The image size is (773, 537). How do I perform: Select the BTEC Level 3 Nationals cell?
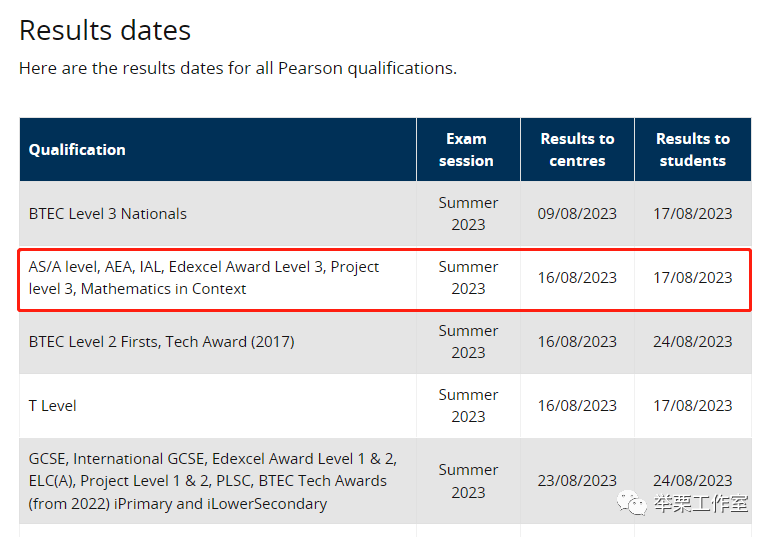click(107, 214)
